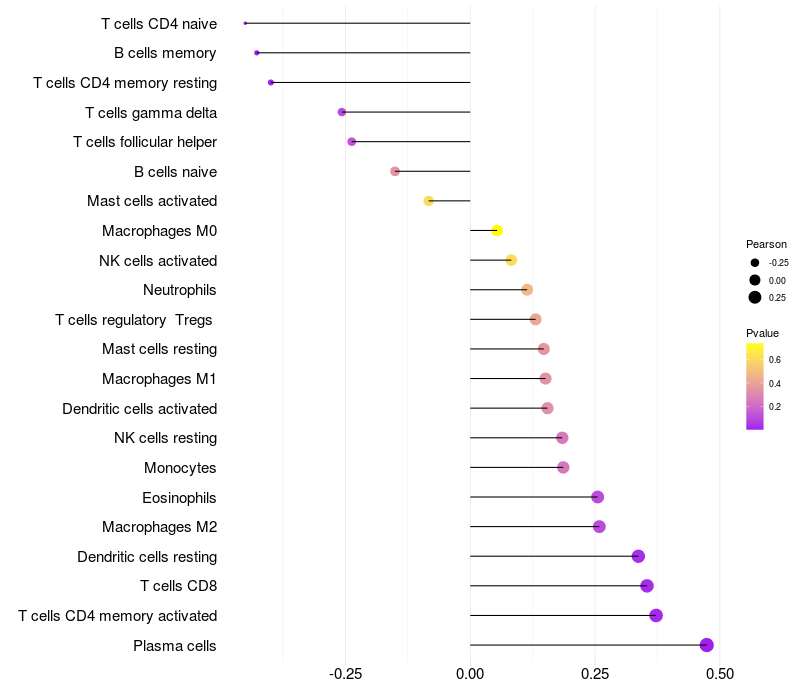Screen dimensions: 800x700
Task: Click the B cells memory label
Action: 165,53
